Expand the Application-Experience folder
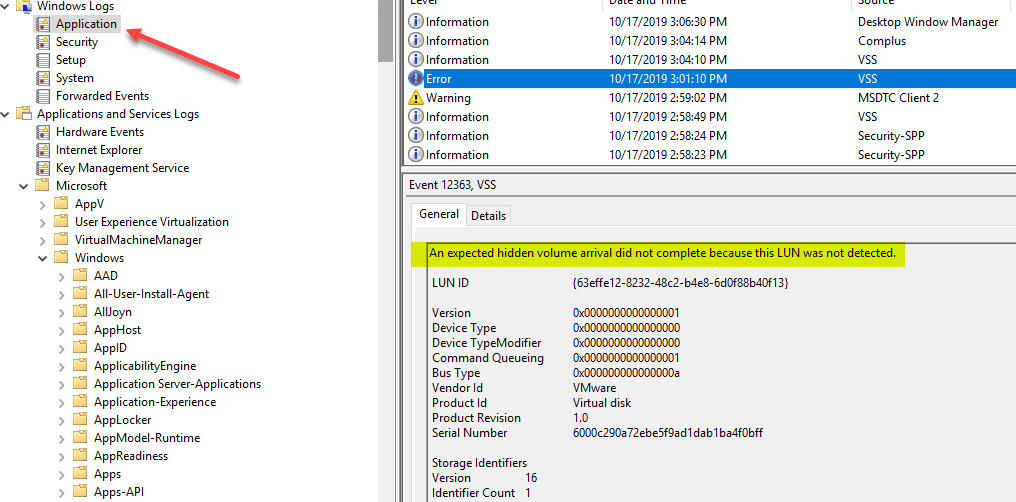Image resolution: width=1016 pixels, height=502 pixels. [62, 402]
